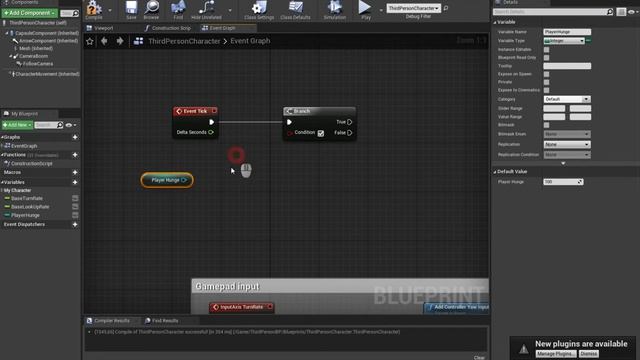Toggle the Branch Condition checkbox
The image size is (640, 360).
321,133
